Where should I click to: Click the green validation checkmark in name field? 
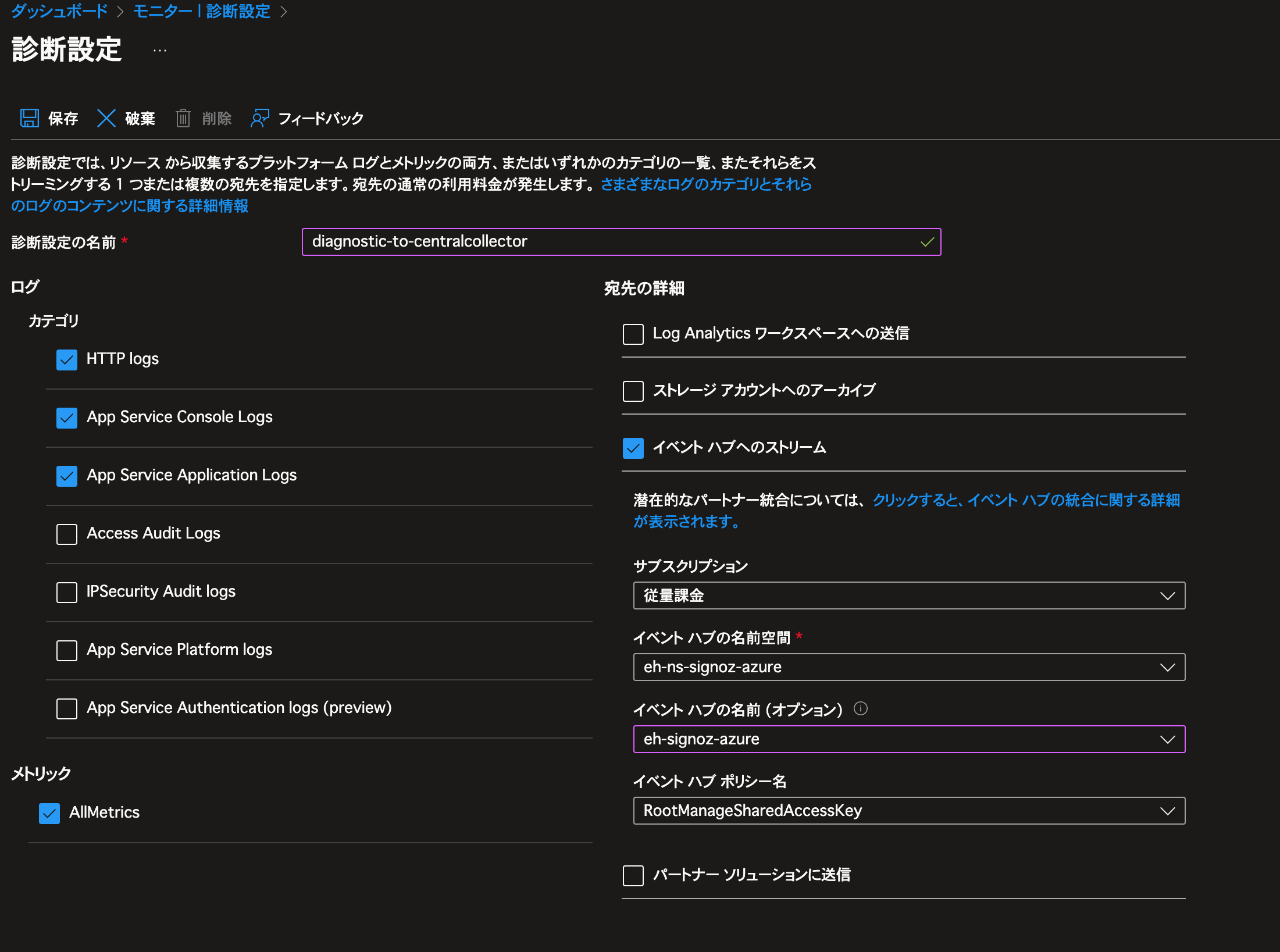point(927,242)
